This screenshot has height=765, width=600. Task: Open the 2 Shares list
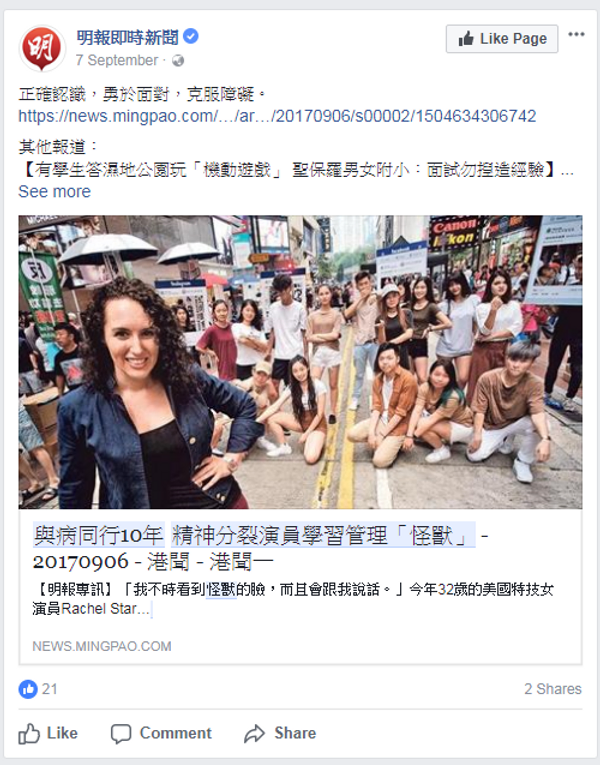tap(553, 689)
